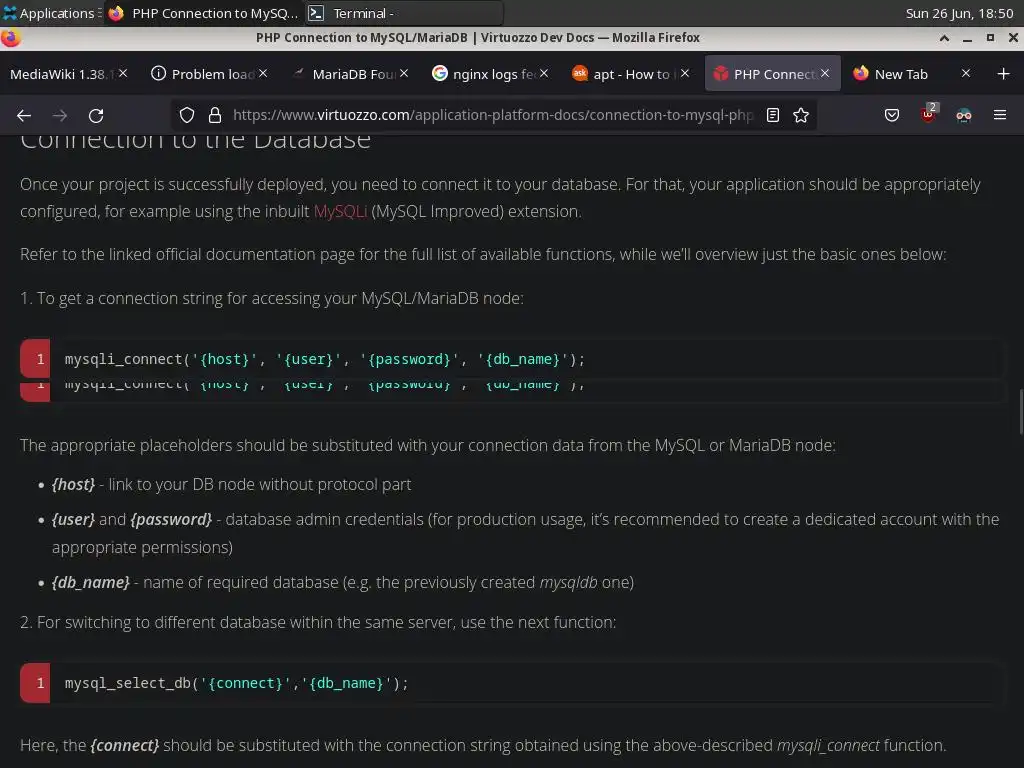This screenshot has height=768, width=1024.
Task: Close the Problem loading tab
Action: click(x=263, y=73)
